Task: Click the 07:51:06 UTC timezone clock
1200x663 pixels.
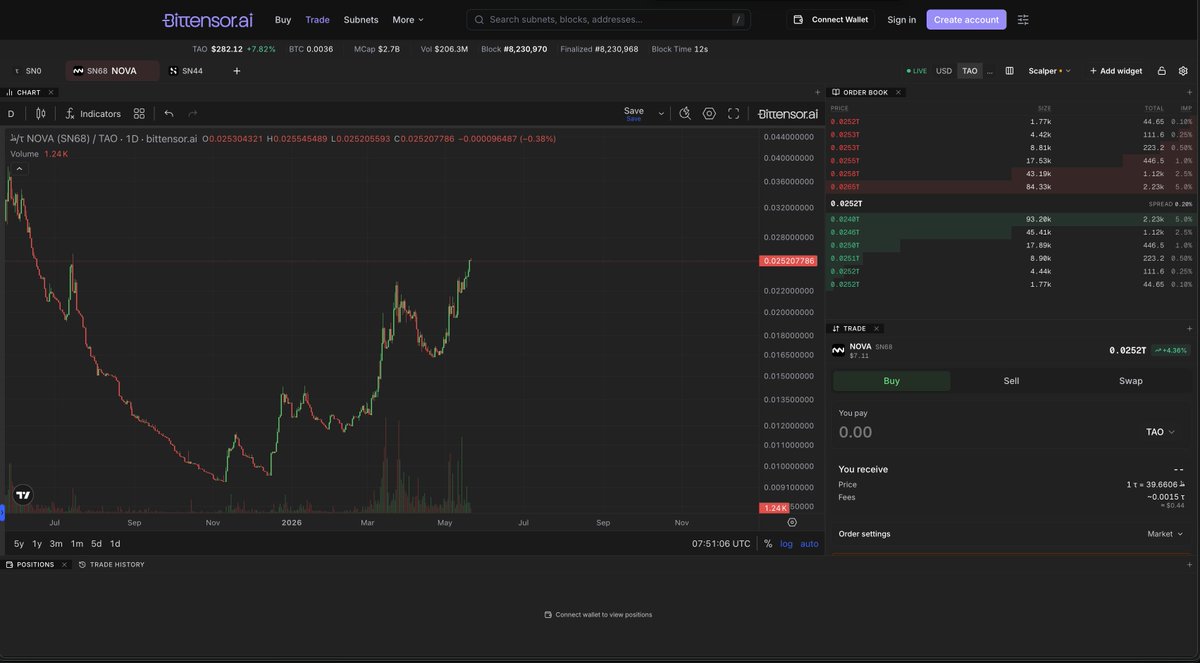Action: tap(721, 544)
